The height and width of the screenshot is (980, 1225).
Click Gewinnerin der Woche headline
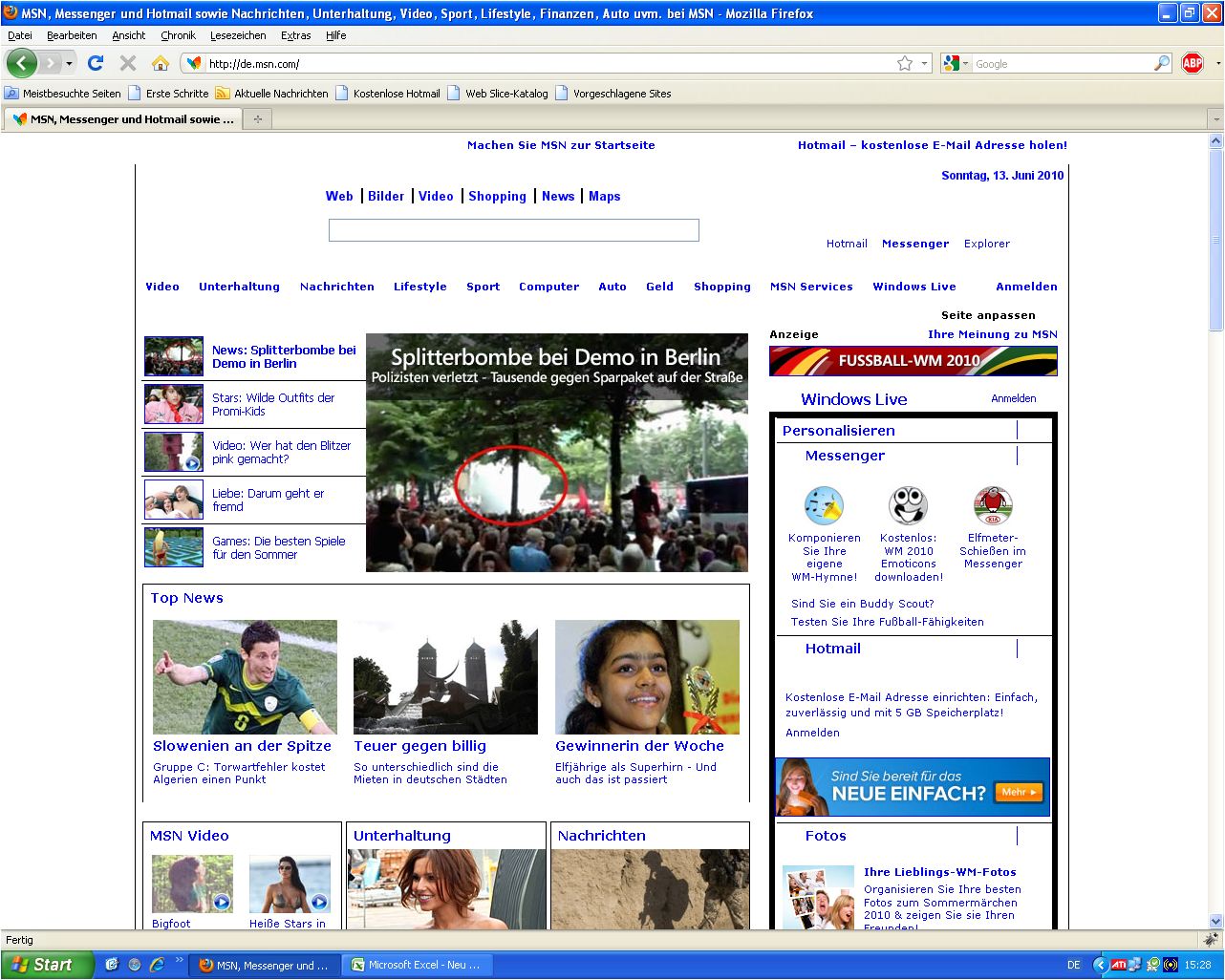(640, 746)
